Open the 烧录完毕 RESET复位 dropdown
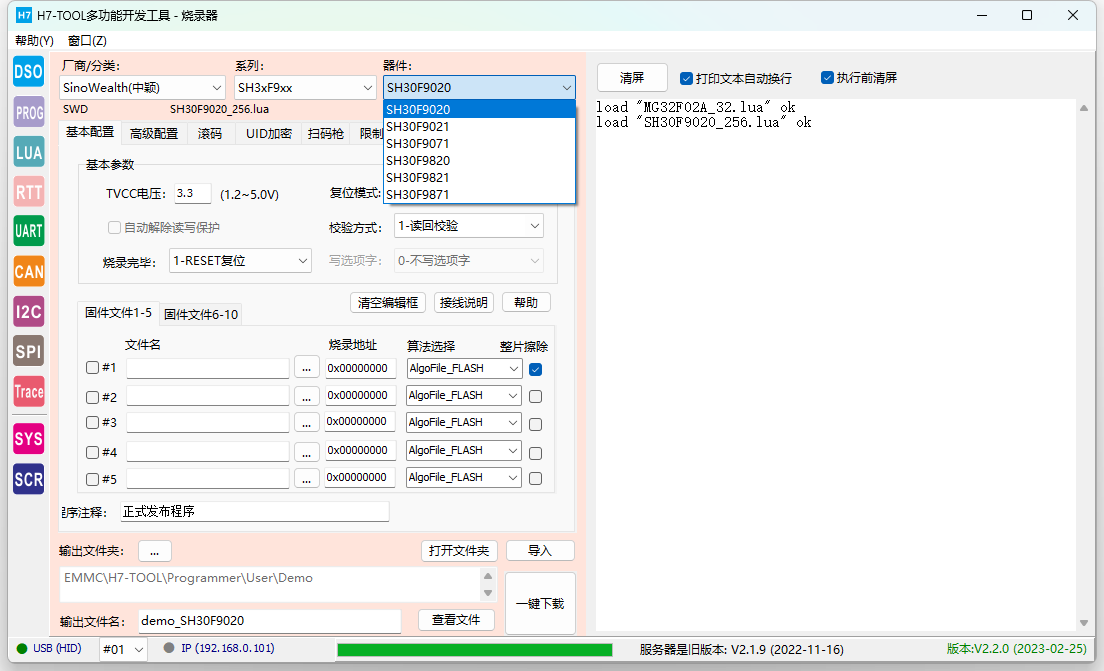1104x671 pixels. (x=240, y=261)
